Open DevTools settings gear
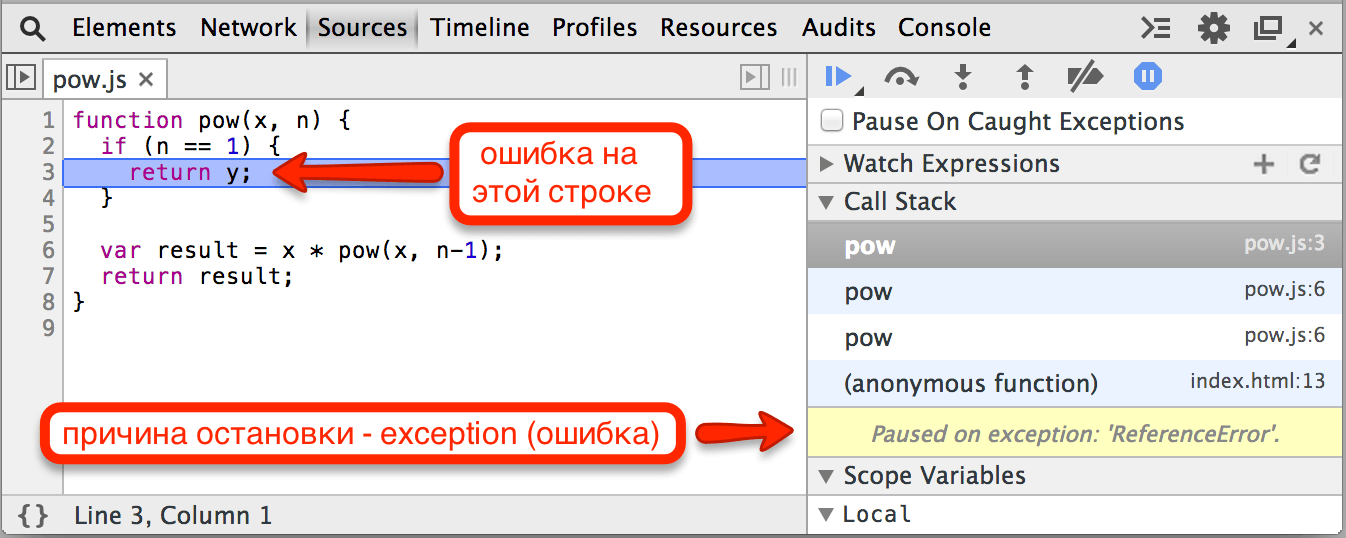Image resolution: width=1346 pixels, height=538 pixels. click(1213, 28)
